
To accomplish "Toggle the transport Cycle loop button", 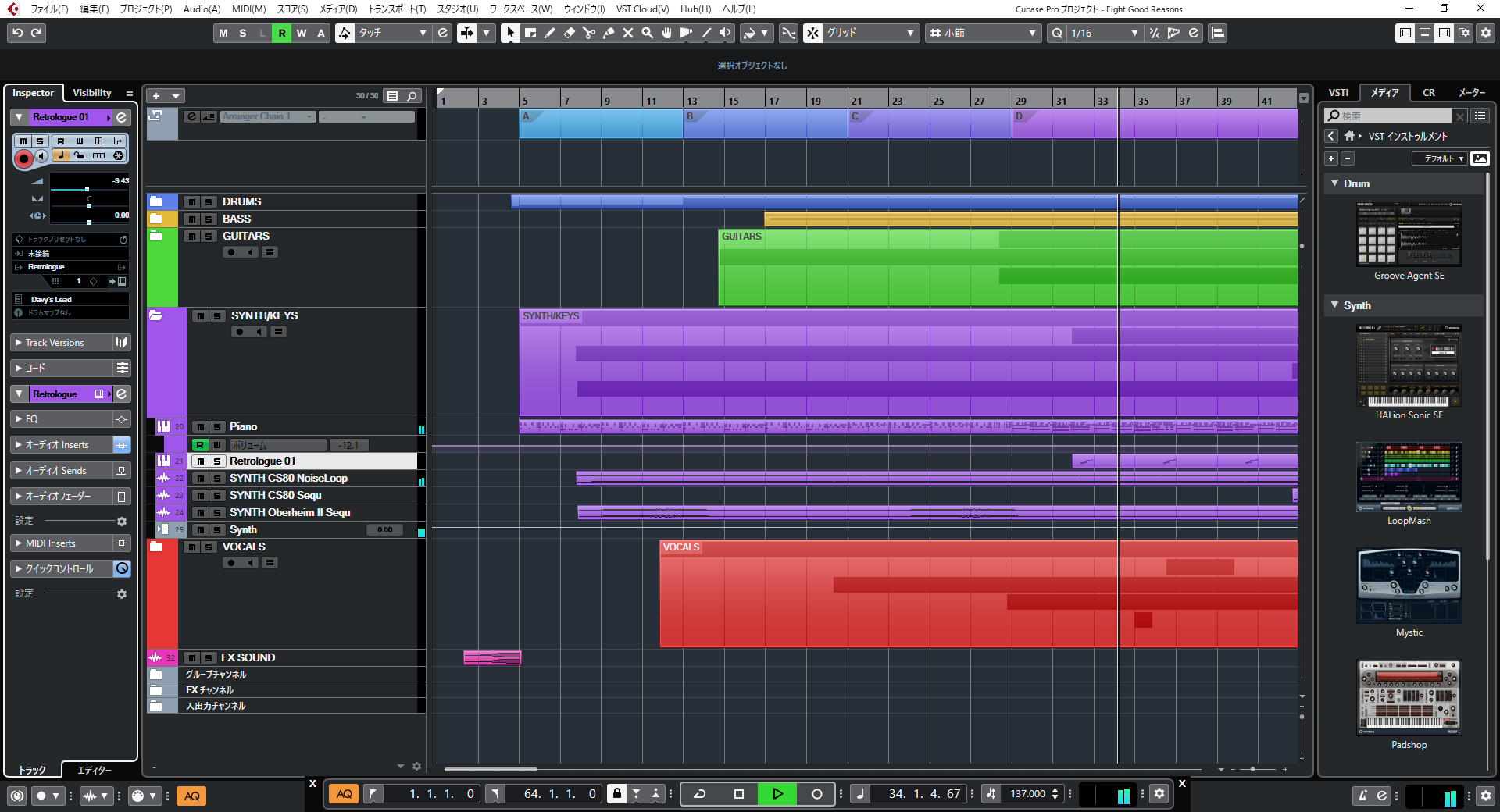I will pos(700,794).
